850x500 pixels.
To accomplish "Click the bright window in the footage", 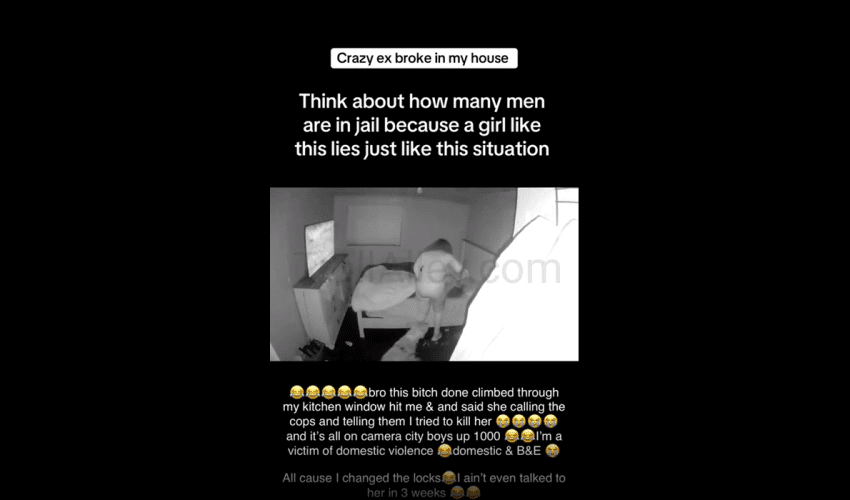I will point(546,211).
